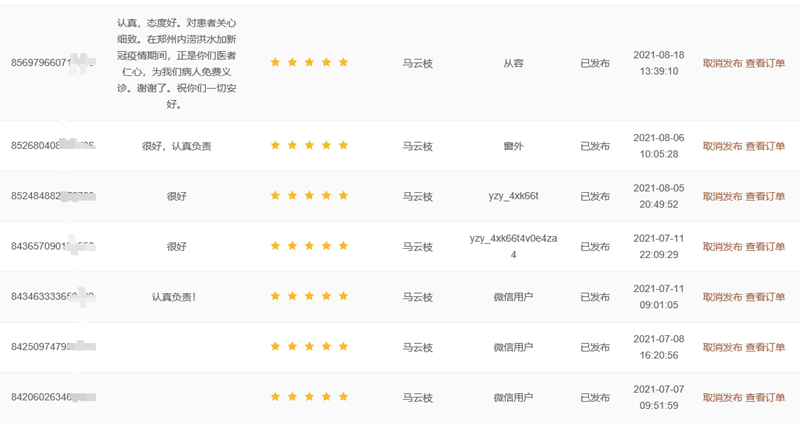Click the second star in the 认真负责! review row
Viewport: 800px width, 430px height.
pos(292,297)
